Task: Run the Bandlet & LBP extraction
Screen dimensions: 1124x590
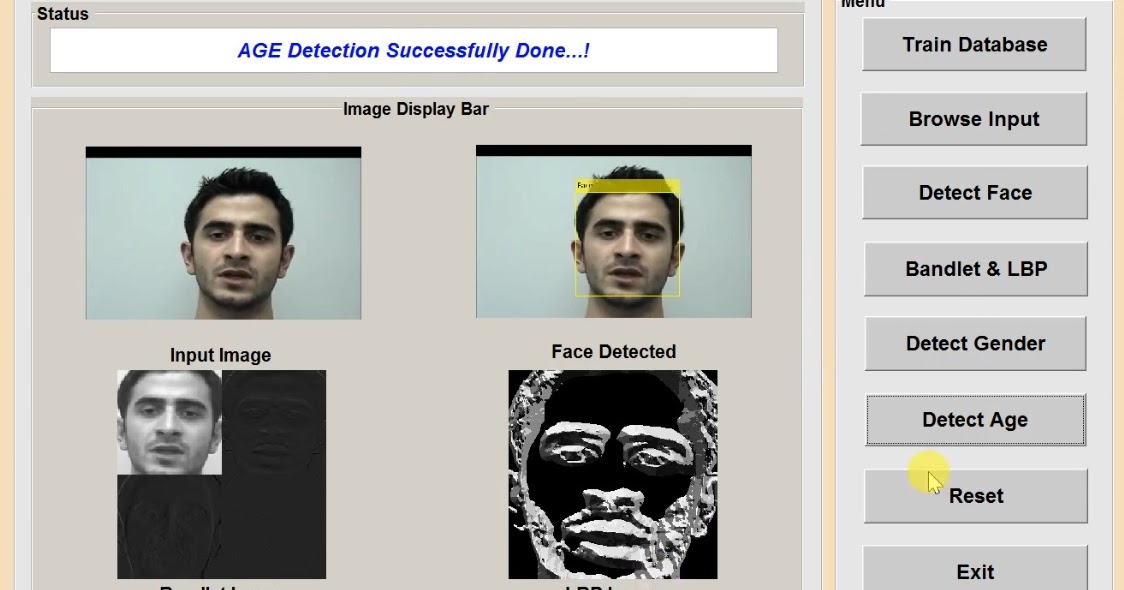Action: (x=975, y=268)
